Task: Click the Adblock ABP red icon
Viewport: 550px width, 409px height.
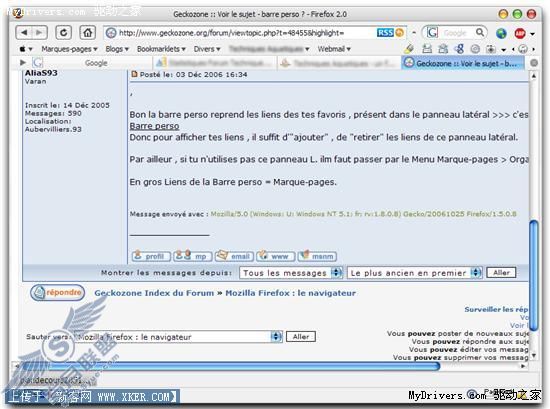Action: [520, 33]
